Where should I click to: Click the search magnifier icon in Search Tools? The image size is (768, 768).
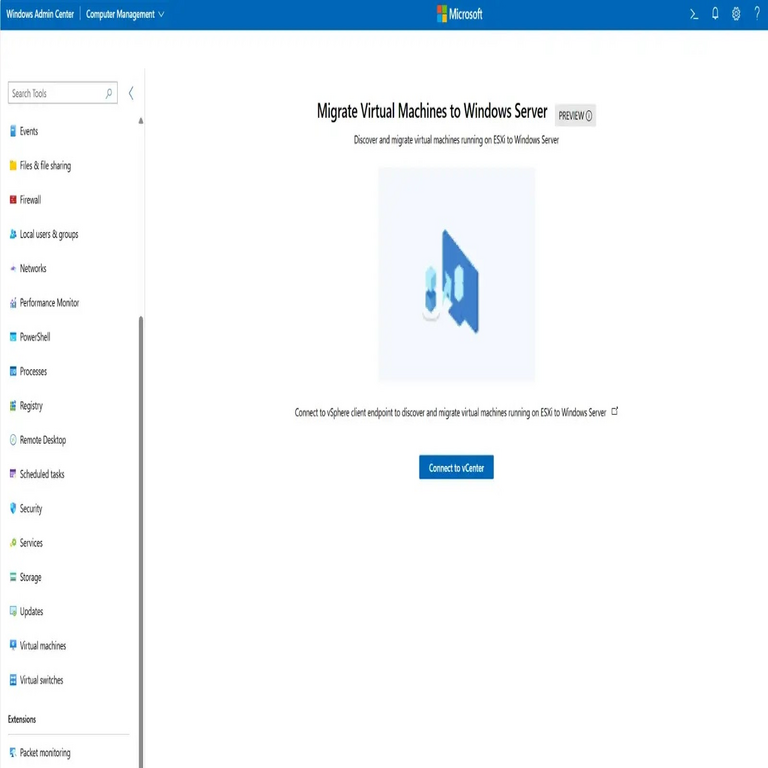tap(109, 93)
